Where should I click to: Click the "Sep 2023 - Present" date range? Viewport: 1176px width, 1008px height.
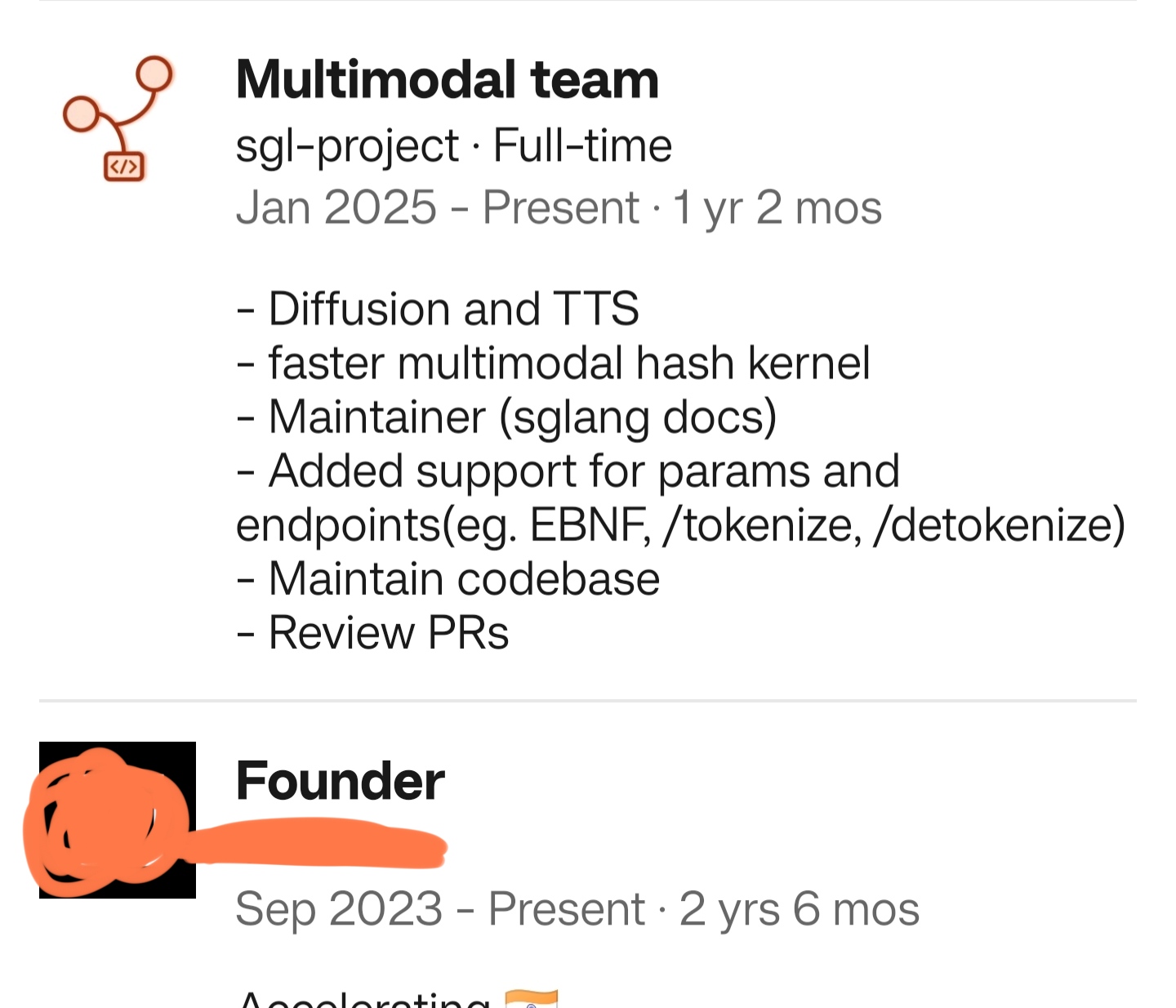440,908
